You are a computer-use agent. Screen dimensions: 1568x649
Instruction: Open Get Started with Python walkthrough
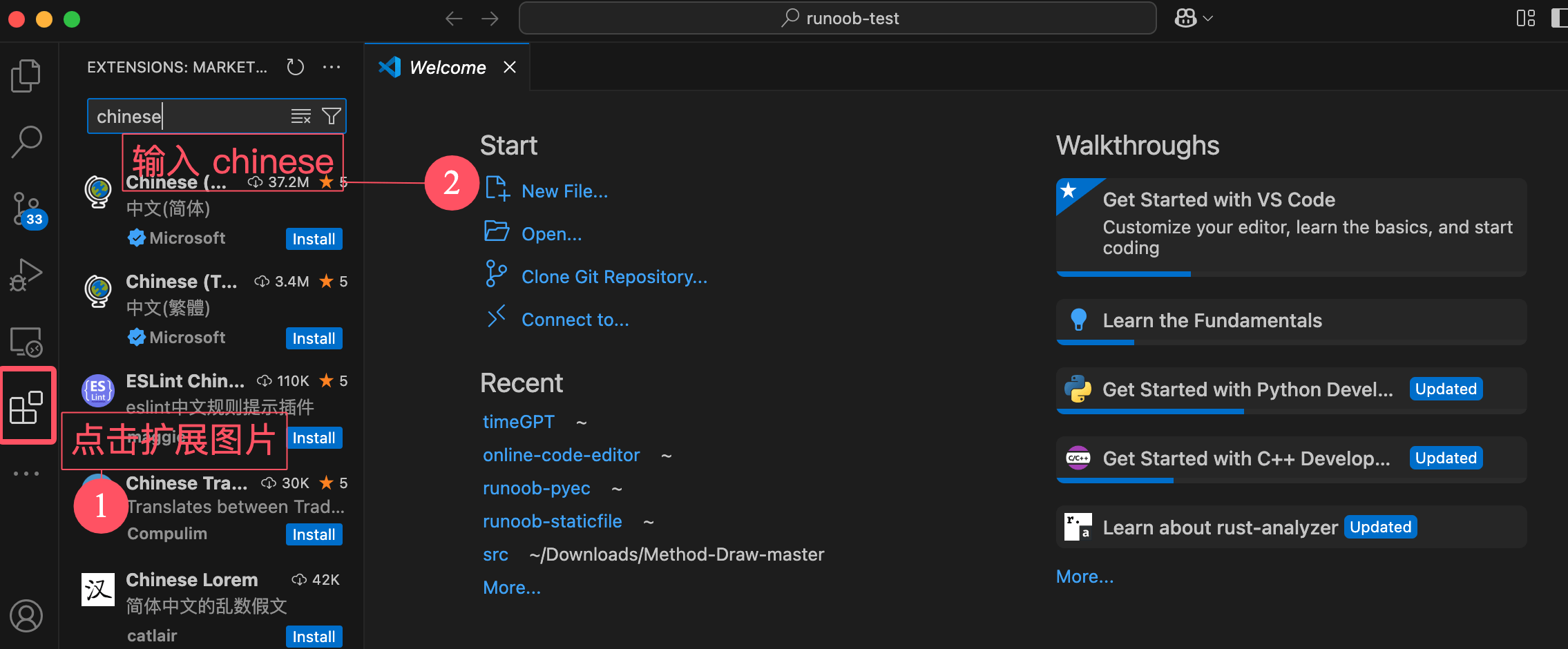[1247, 389]
